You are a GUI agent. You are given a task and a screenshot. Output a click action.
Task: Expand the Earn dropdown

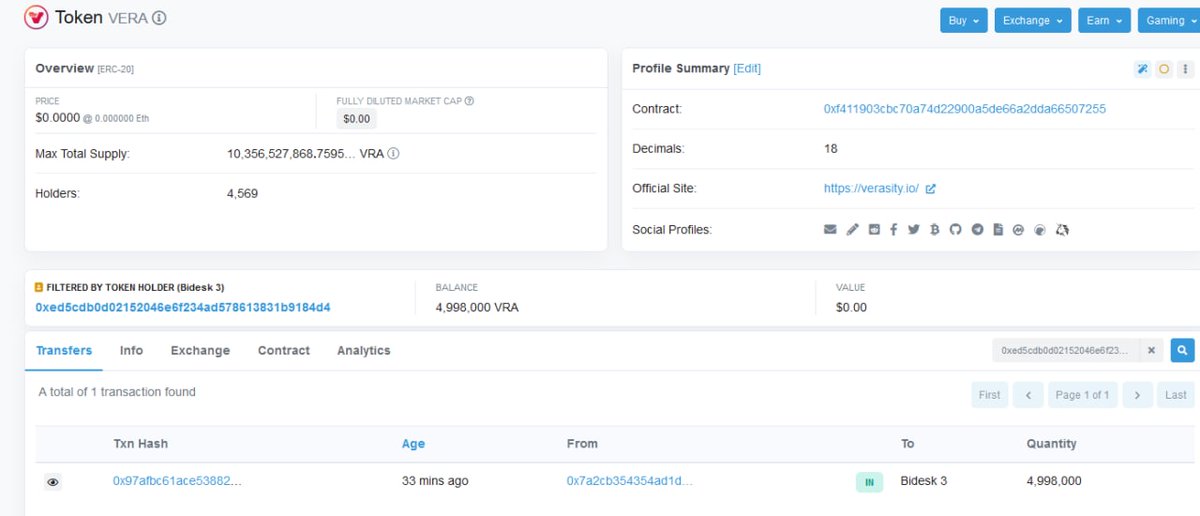click(x=1104, y=21)
